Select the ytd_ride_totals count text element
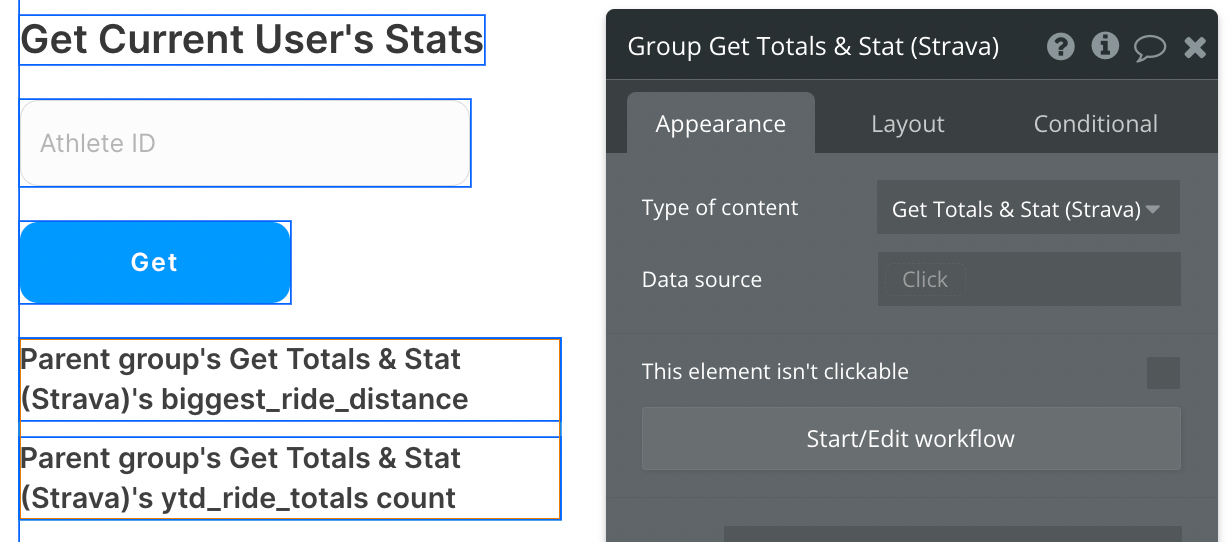Image resolution: width=1232 pixels, height=542 pixels. point(290,478)
